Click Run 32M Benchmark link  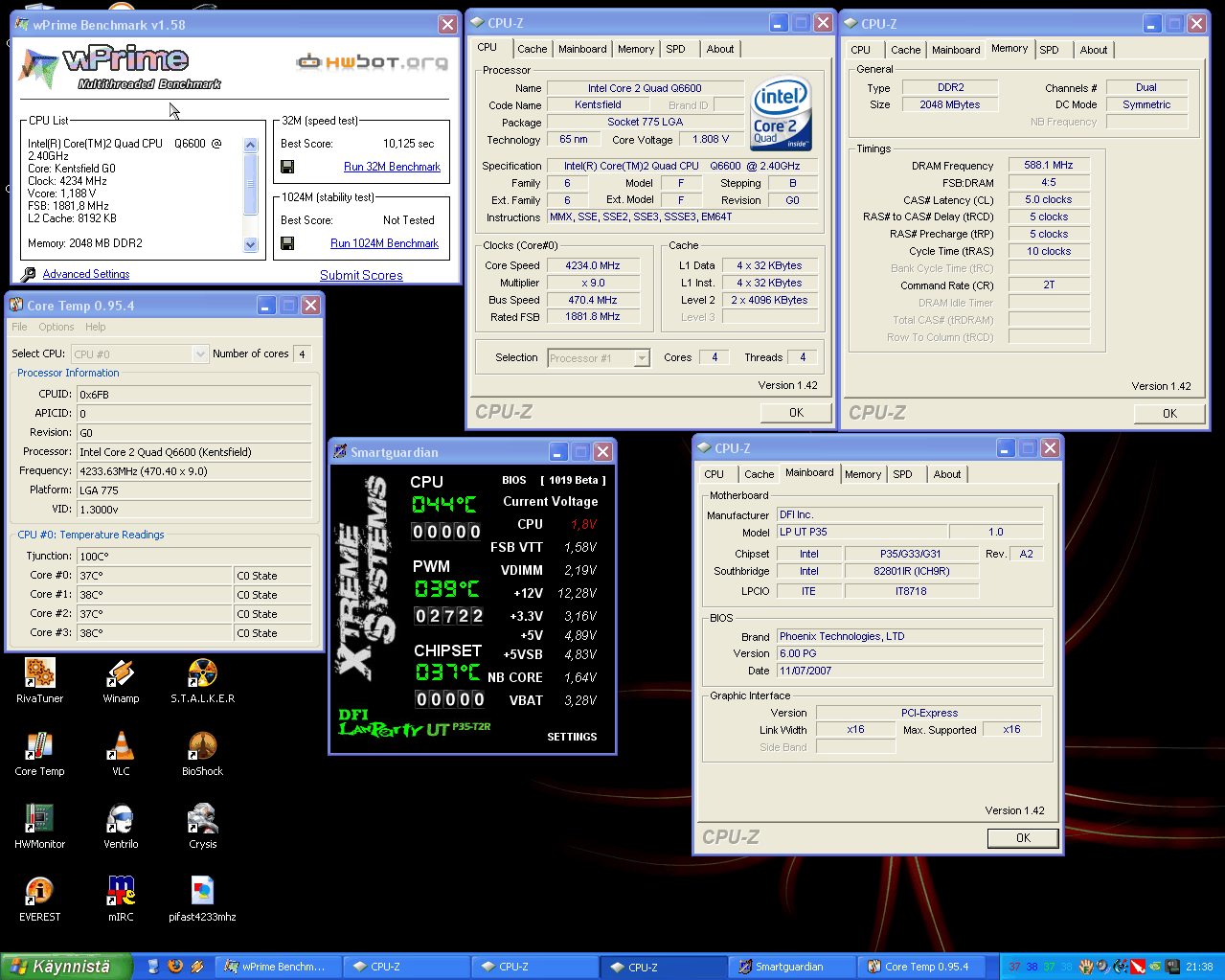click(x=392, y=167)
